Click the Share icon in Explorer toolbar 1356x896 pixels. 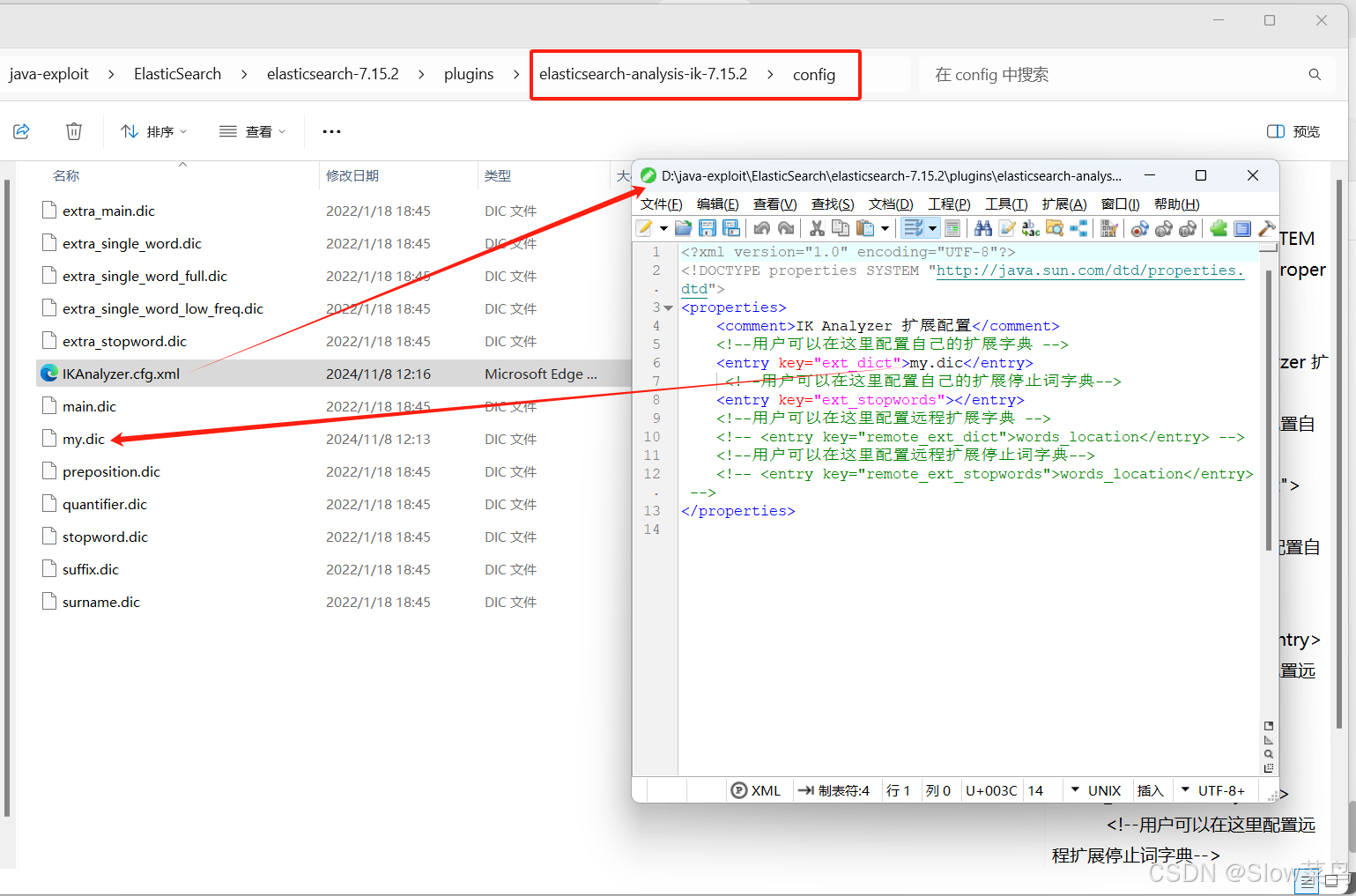tap(22, 131)
